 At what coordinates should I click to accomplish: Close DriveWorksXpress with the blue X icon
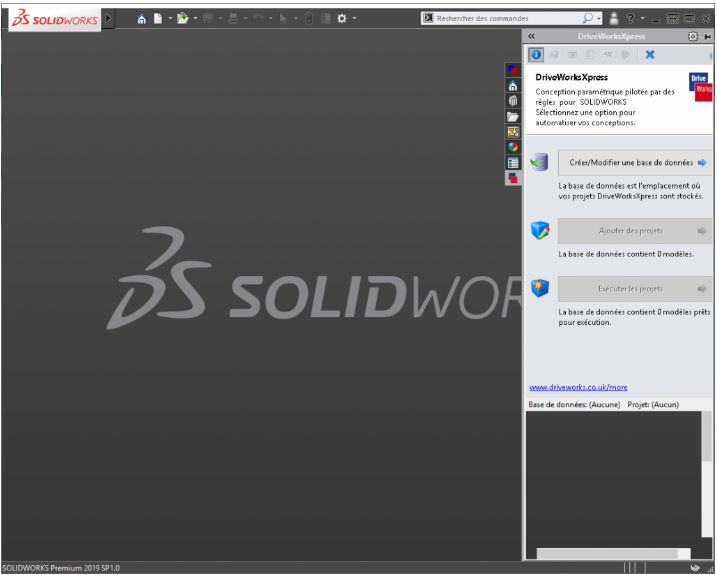649,55
